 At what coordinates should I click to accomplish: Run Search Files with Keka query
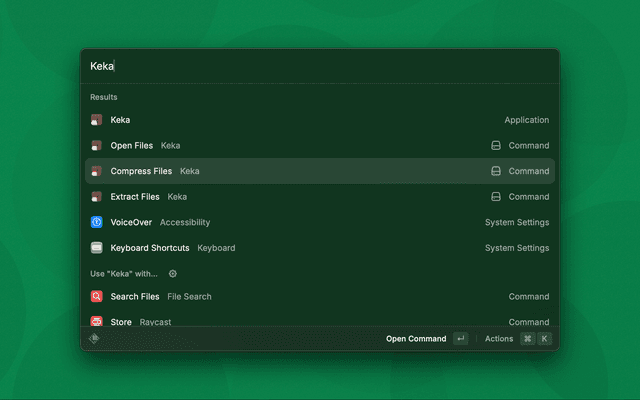tap(320, 297)
